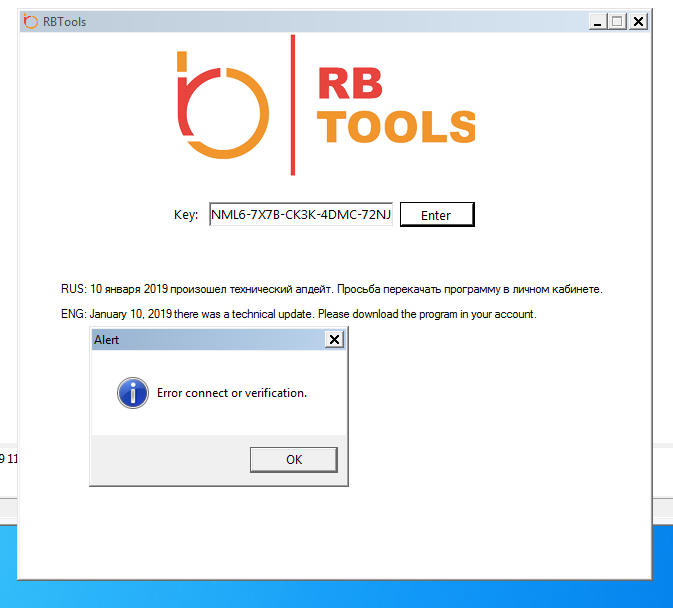Screen dimensions: 673x608
Task: Minimize the RBTools window
Action: (x=597, y=21)
